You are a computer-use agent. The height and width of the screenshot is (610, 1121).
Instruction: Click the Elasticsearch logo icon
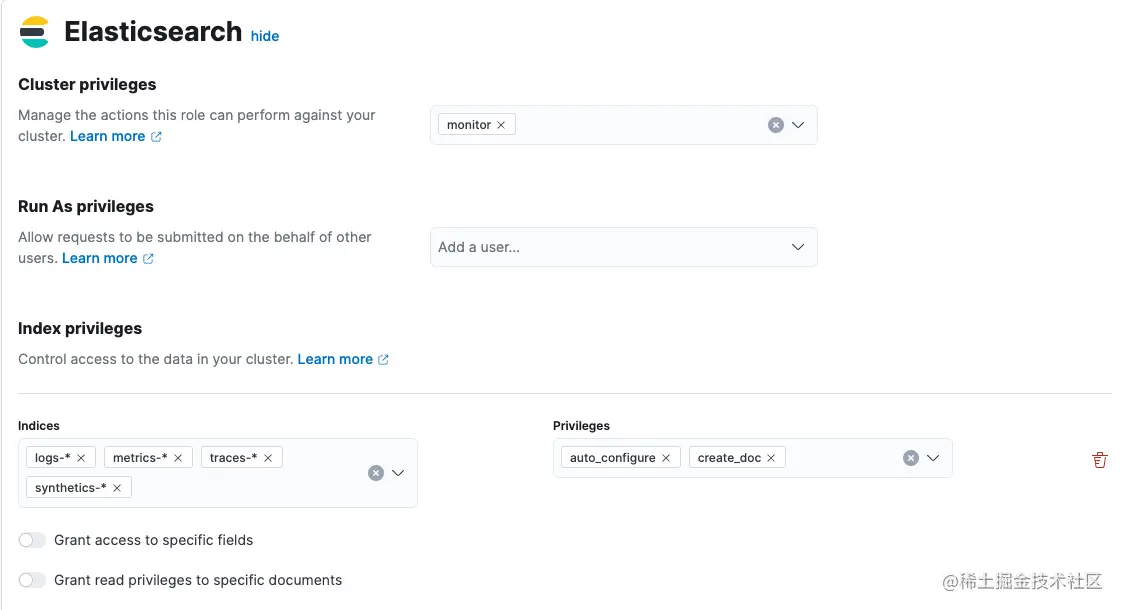pyautogui.click(x=34, y=32)
